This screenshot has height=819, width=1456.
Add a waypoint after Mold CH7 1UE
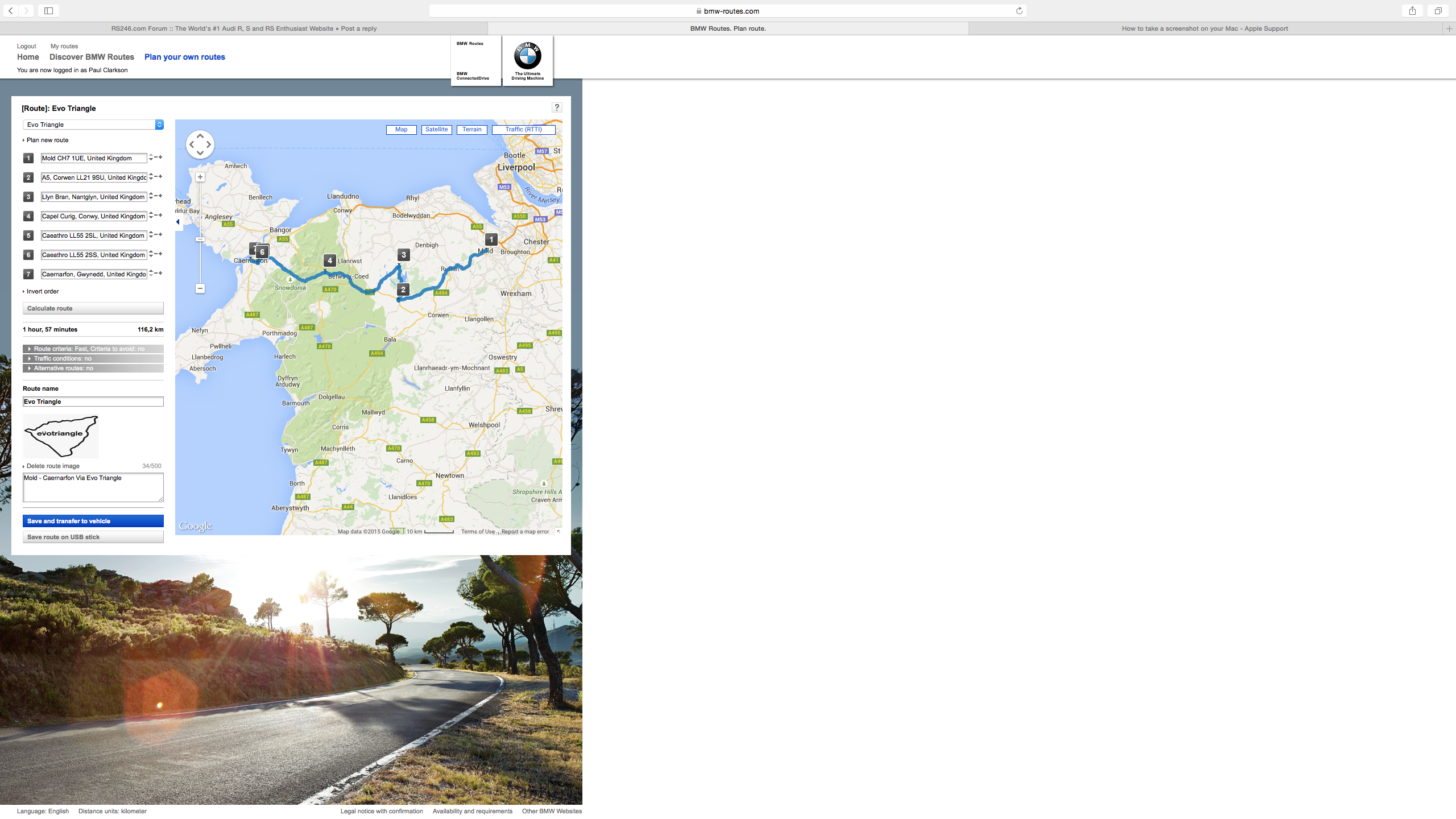(161, 158)
